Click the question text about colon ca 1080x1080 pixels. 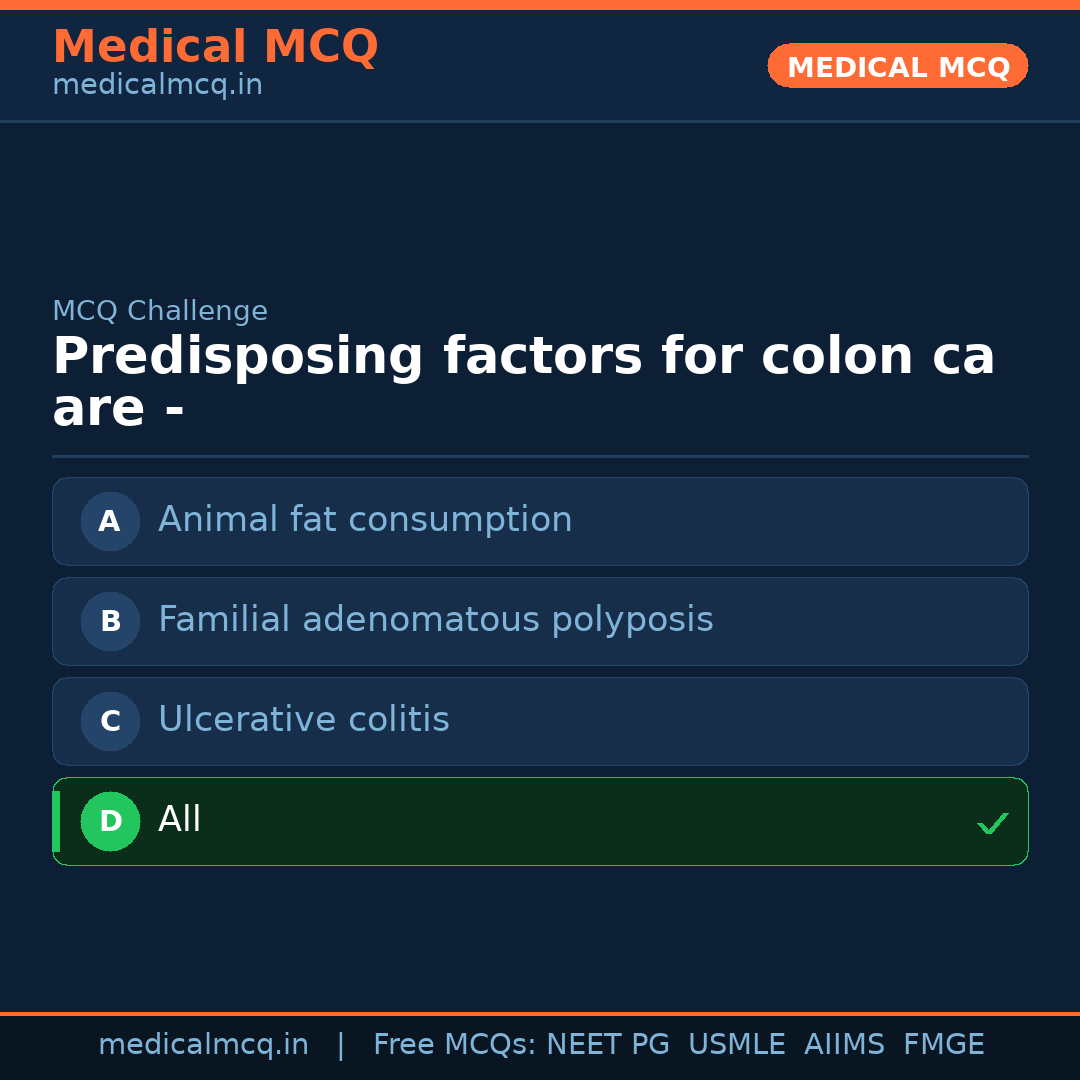coord(523,383)
